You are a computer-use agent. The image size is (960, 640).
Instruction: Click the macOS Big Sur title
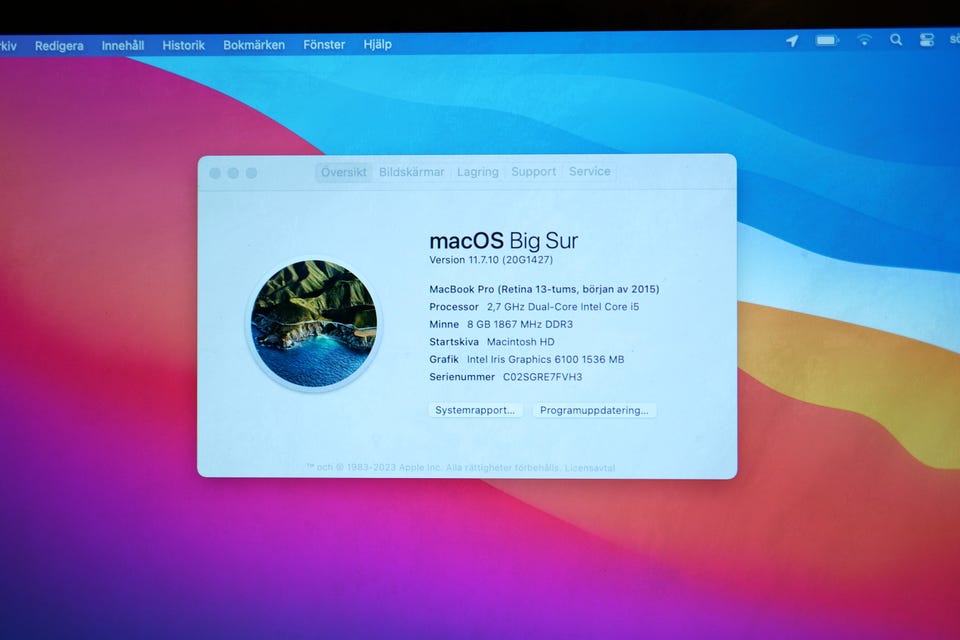[x=503, y=241]
